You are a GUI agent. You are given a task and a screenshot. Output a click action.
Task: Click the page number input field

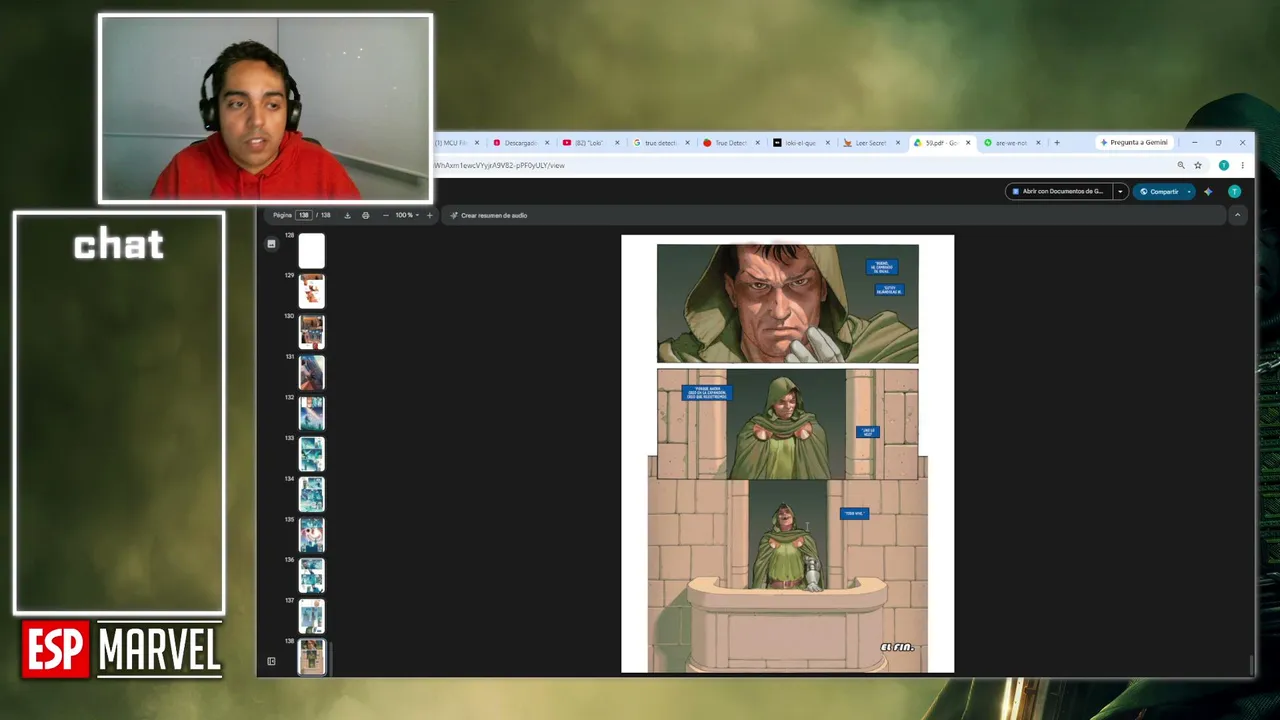click(x=303, y=215)
